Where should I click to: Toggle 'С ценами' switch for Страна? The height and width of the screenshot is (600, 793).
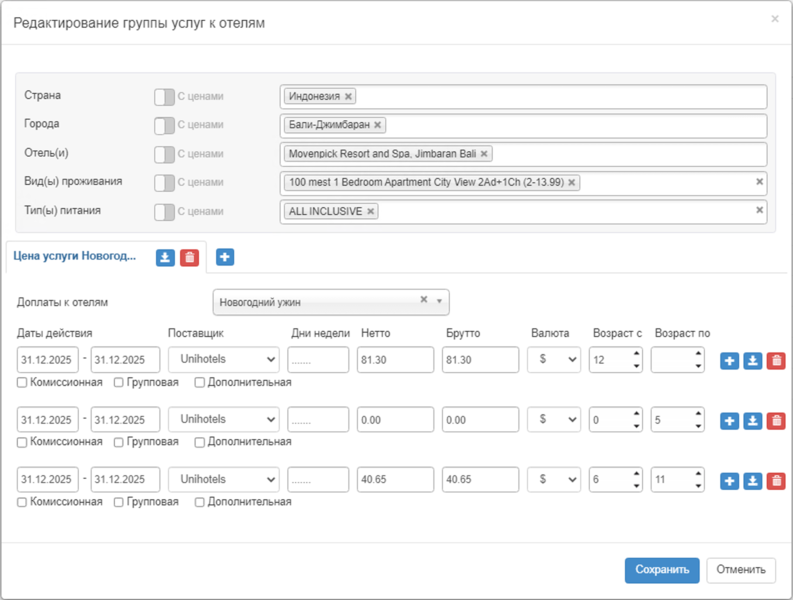(x=164, y=97)
